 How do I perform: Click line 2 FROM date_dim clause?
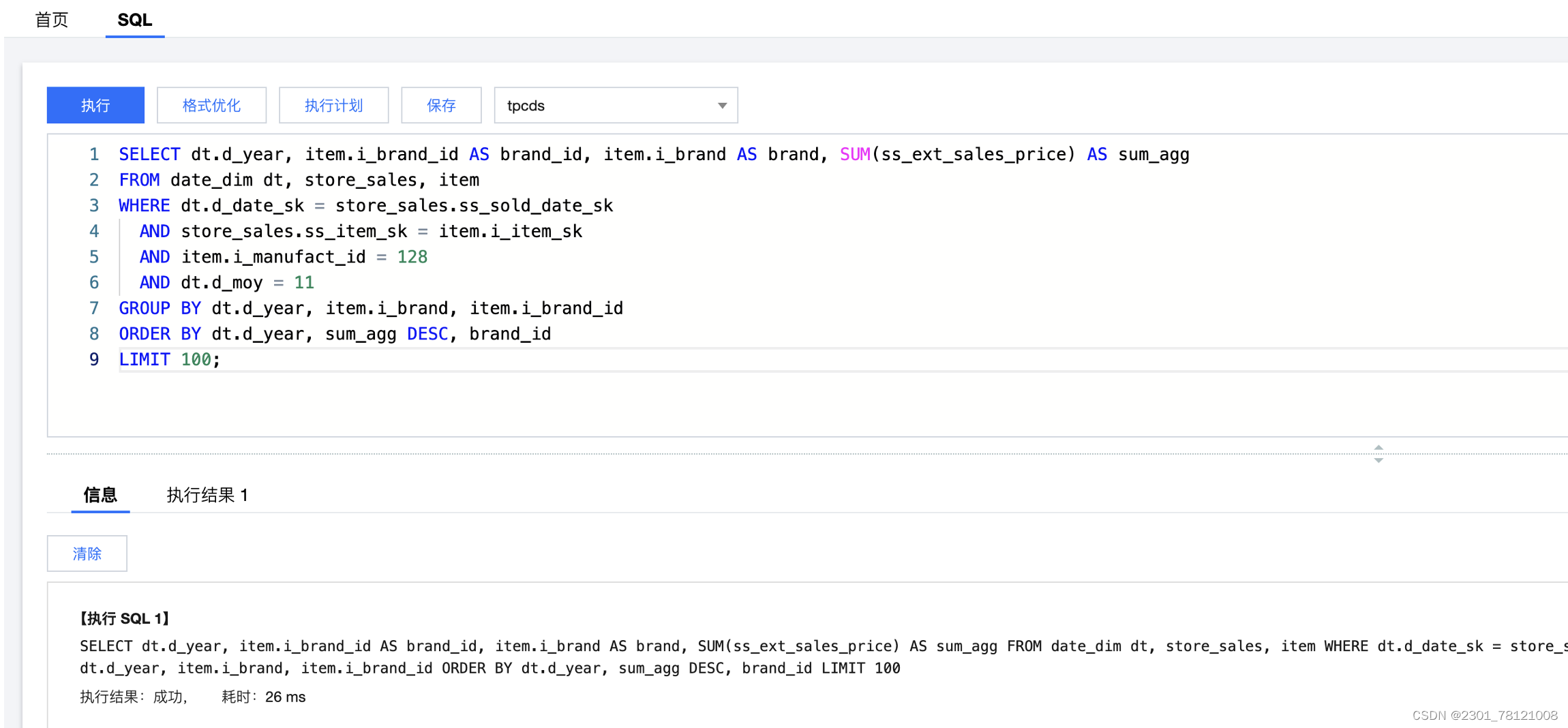(x=299, y=180)
